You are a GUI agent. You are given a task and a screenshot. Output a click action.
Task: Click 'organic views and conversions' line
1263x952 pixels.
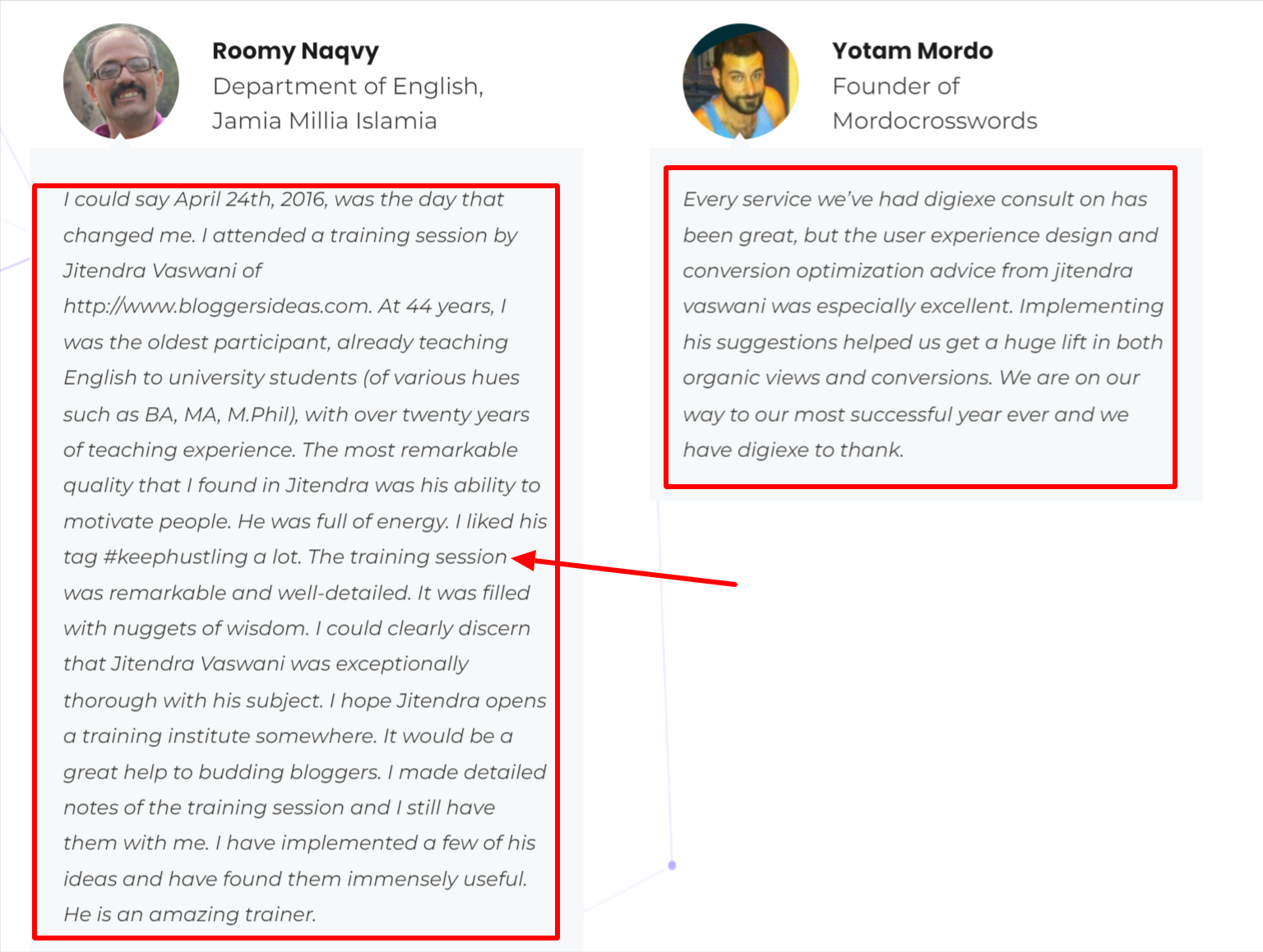911,378
